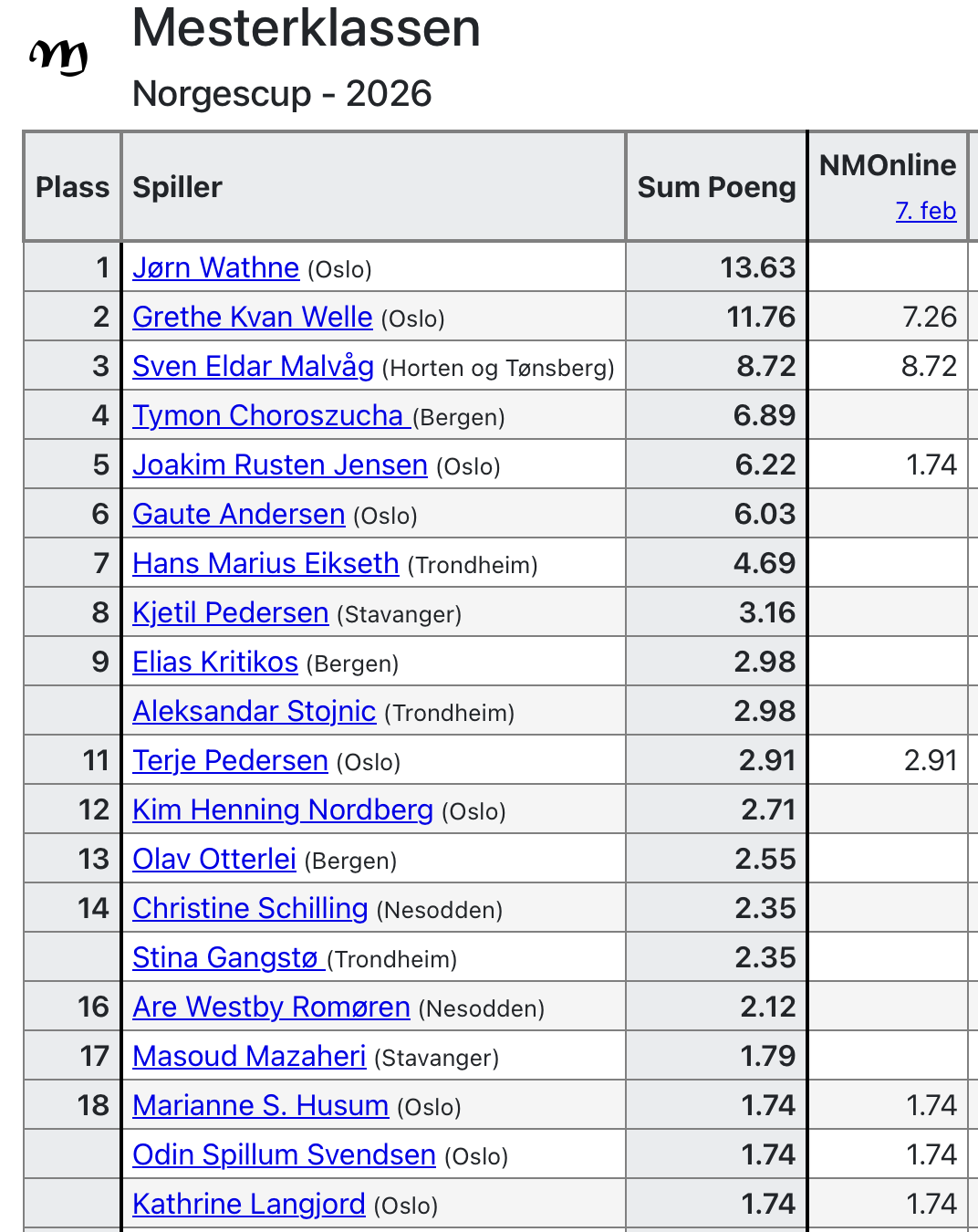Click Elias Kritikos player link
This screenshot has width=978, height=1232.
pyautogui.click(x=214, y=662)
